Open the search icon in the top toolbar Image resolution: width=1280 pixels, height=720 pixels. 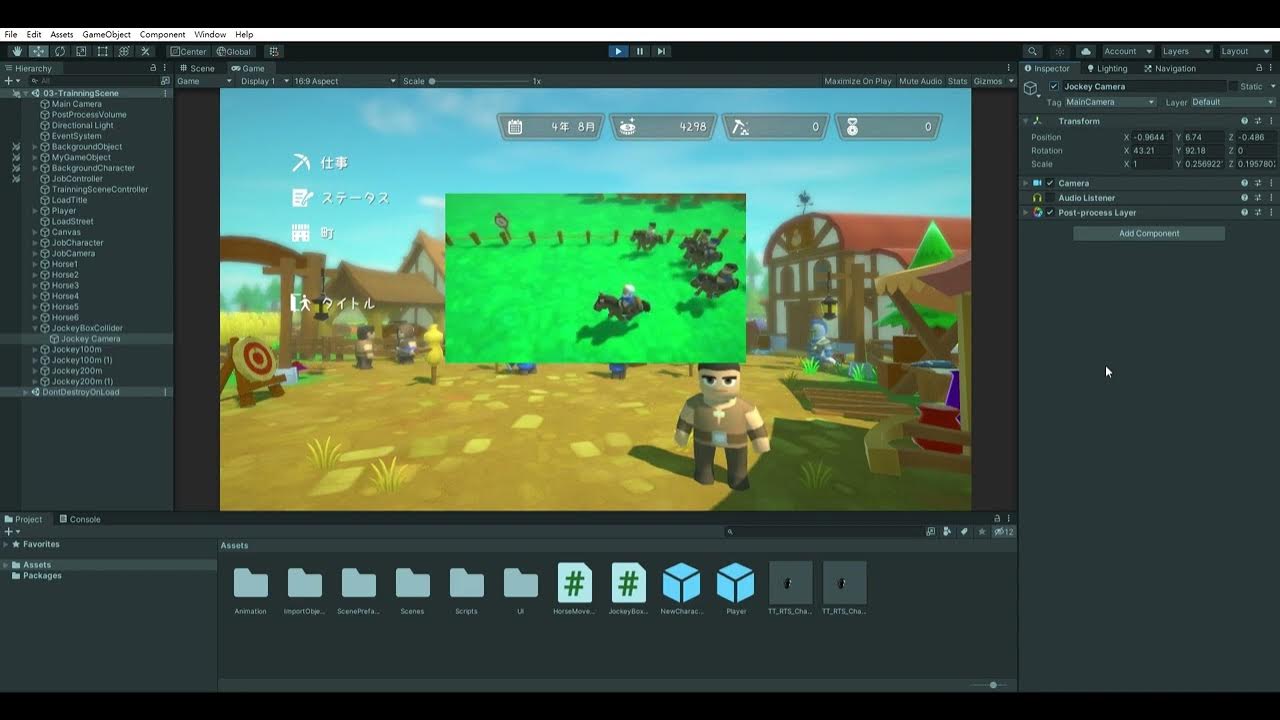pyautogui.click(x=1033, y=51)
